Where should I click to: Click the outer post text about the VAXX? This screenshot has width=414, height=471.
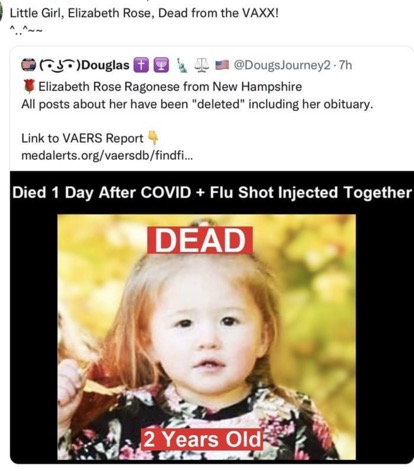144,13
